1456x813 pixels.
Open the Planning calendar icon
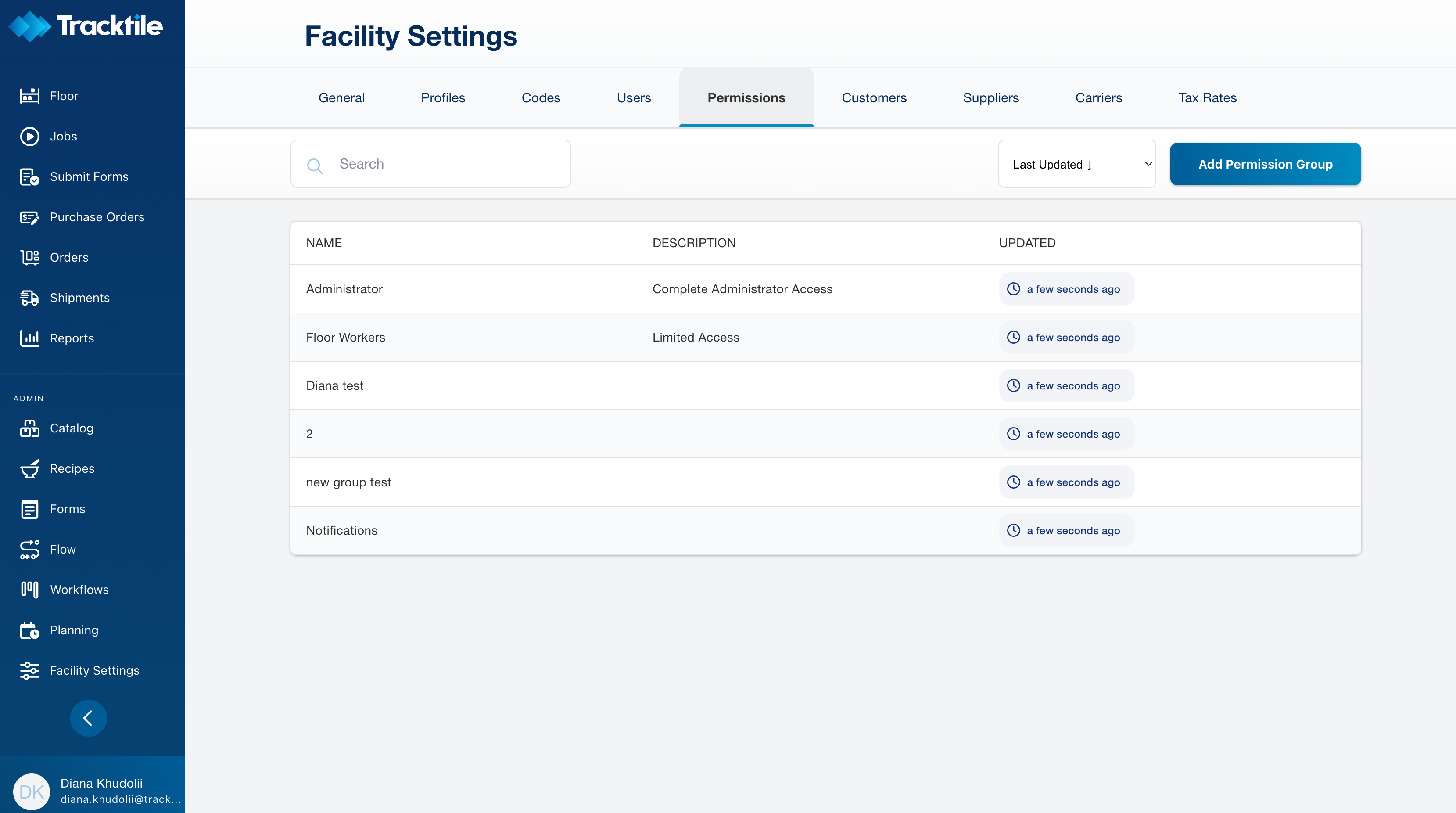click(x=29, y=630)
